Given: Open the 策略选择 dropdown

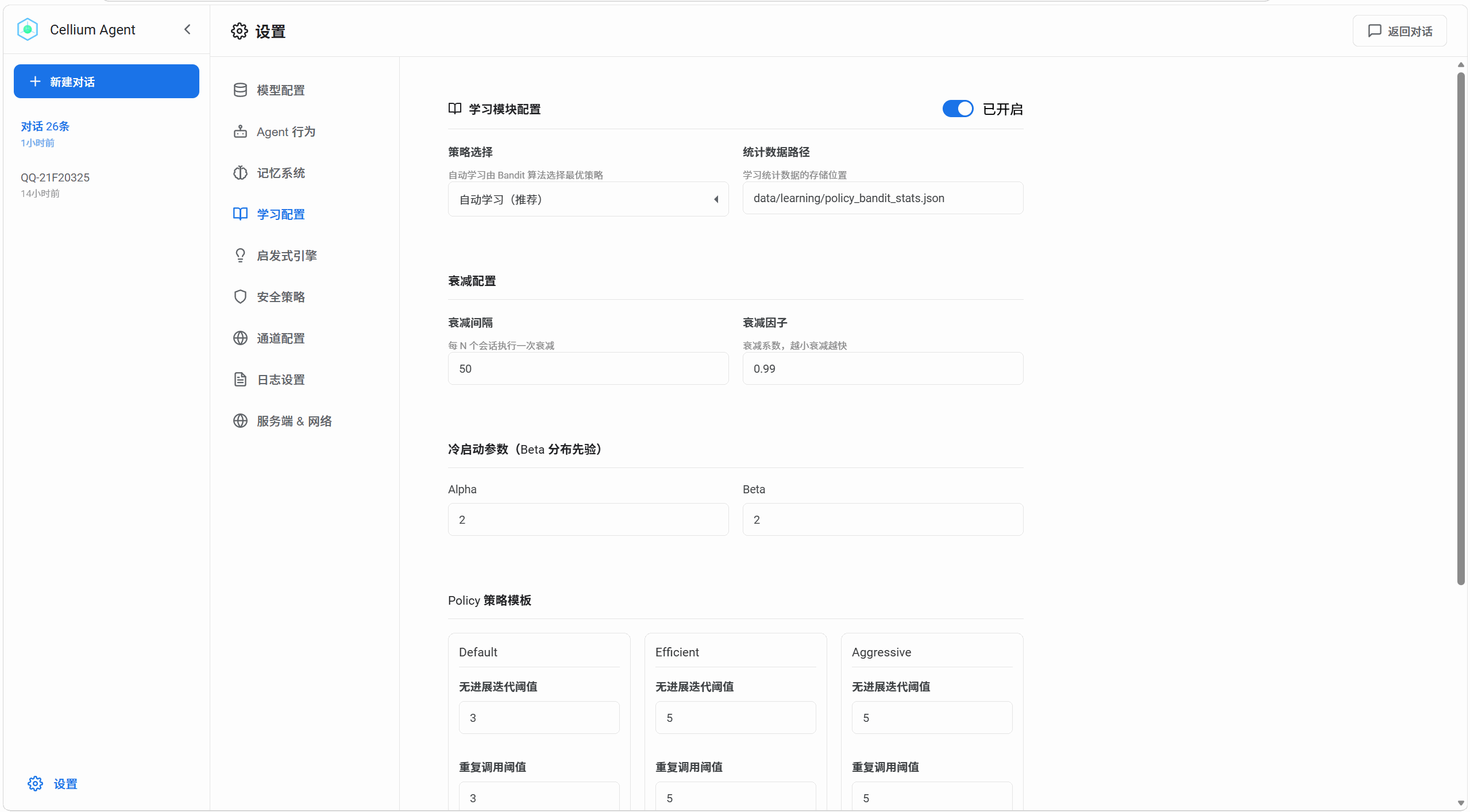Looking at the screenshot, I should pyautogui.click(x=588, y=199).
